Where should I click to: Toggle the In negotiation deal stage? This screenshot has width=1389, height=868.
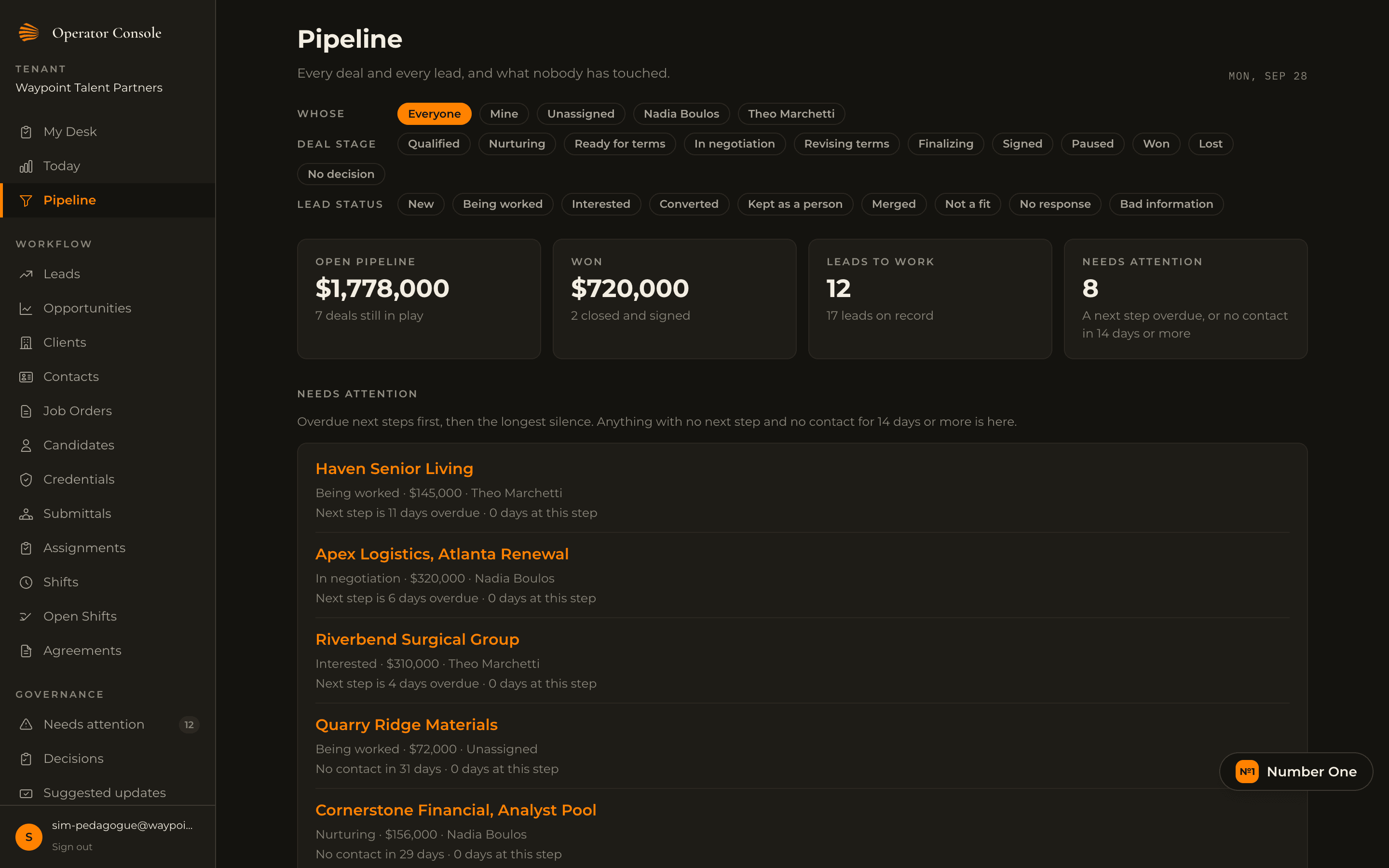coord(734,144)
